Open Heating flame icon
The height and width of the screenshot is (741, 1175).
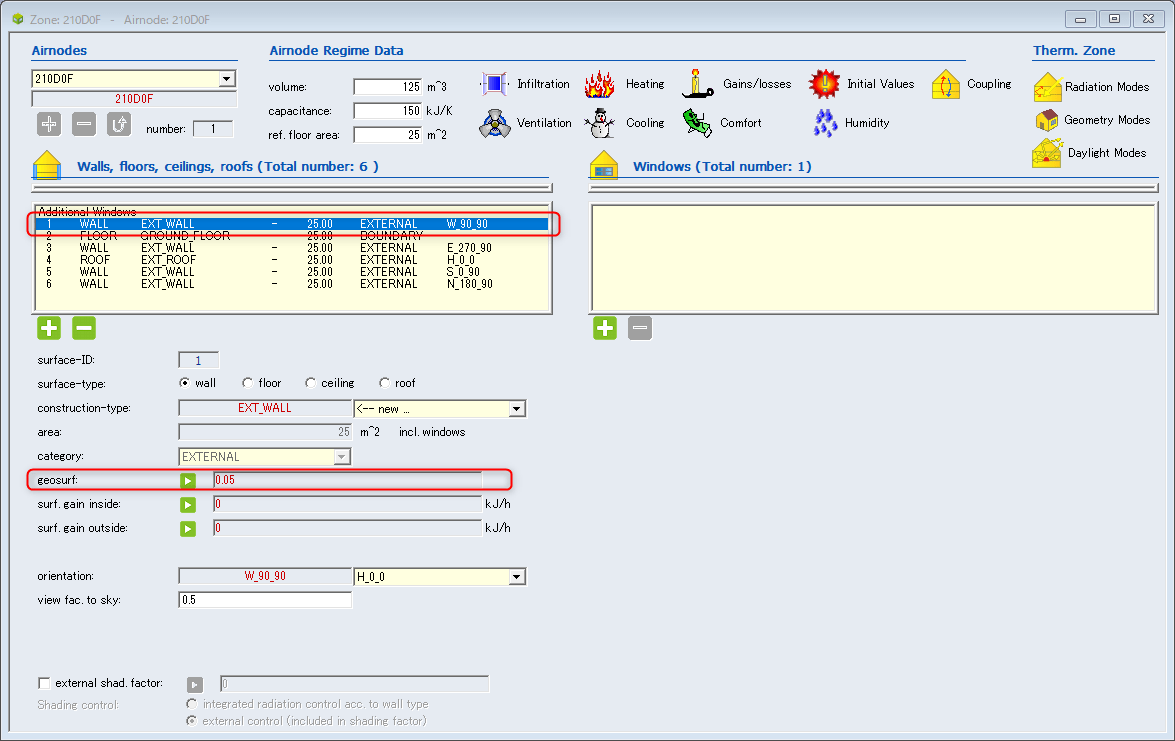599,84
